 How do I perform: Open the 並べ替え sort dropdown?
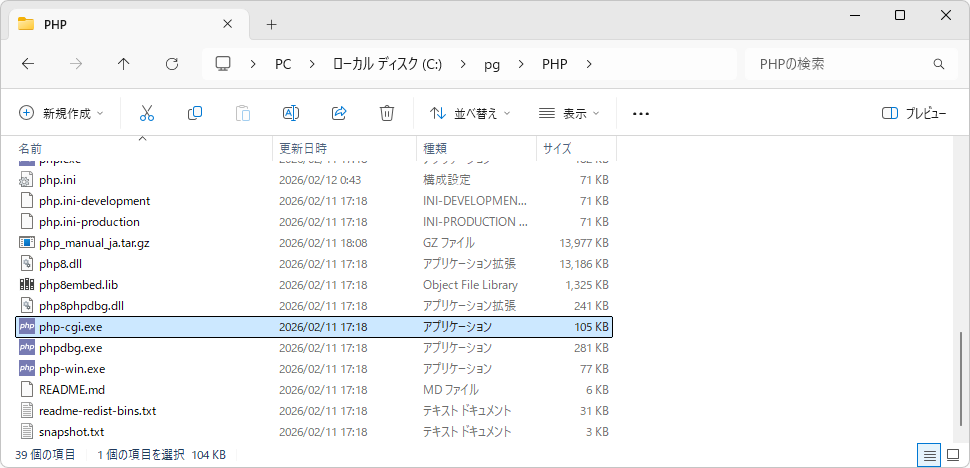471,113
